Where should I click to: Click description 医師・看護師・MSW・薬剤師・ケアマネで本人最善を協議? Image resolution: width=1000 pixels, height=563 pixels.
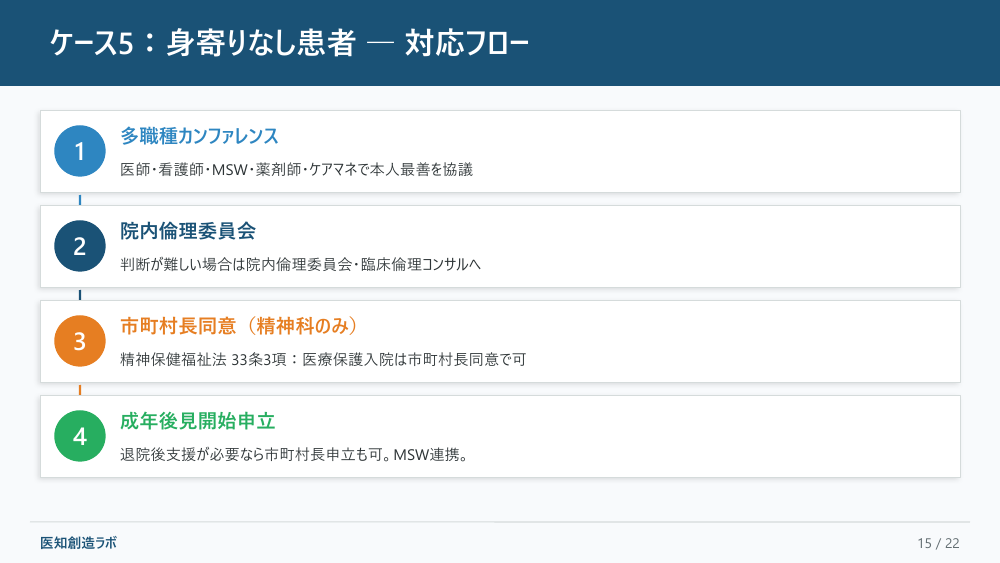click(x=297, y=169)
